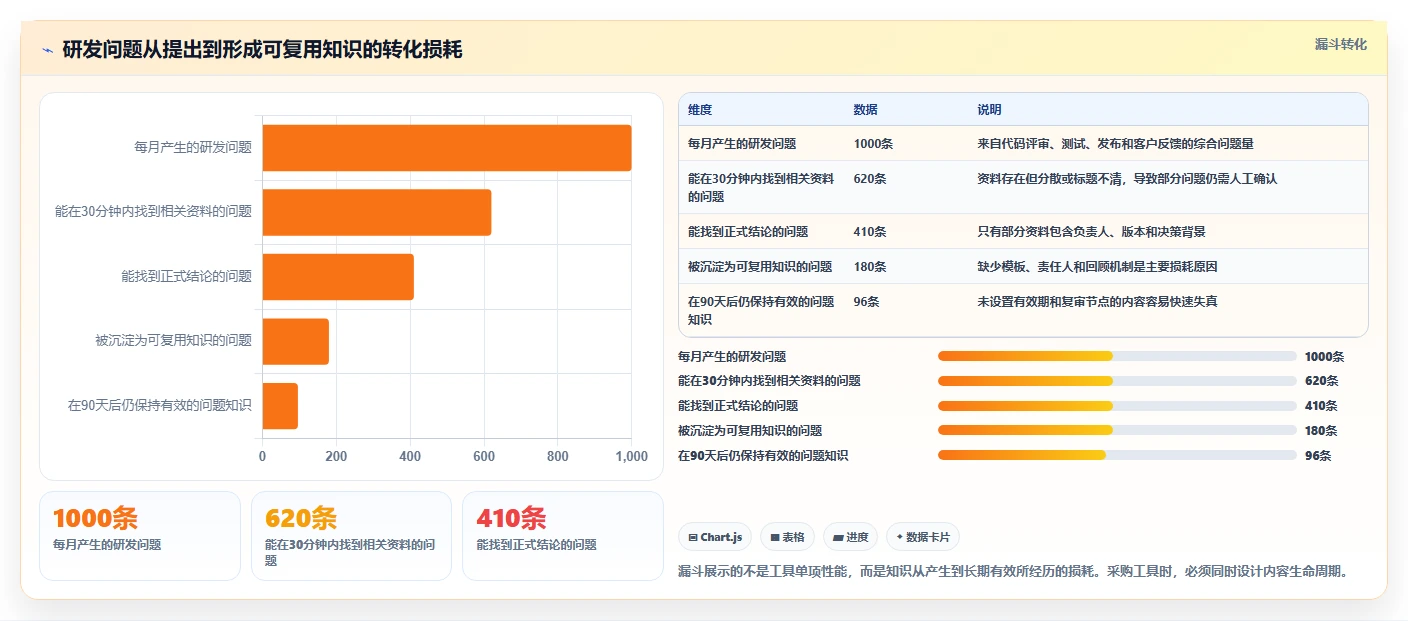Click the title 研发问题从提出到形成可复用知识的转化损耗

262,49
